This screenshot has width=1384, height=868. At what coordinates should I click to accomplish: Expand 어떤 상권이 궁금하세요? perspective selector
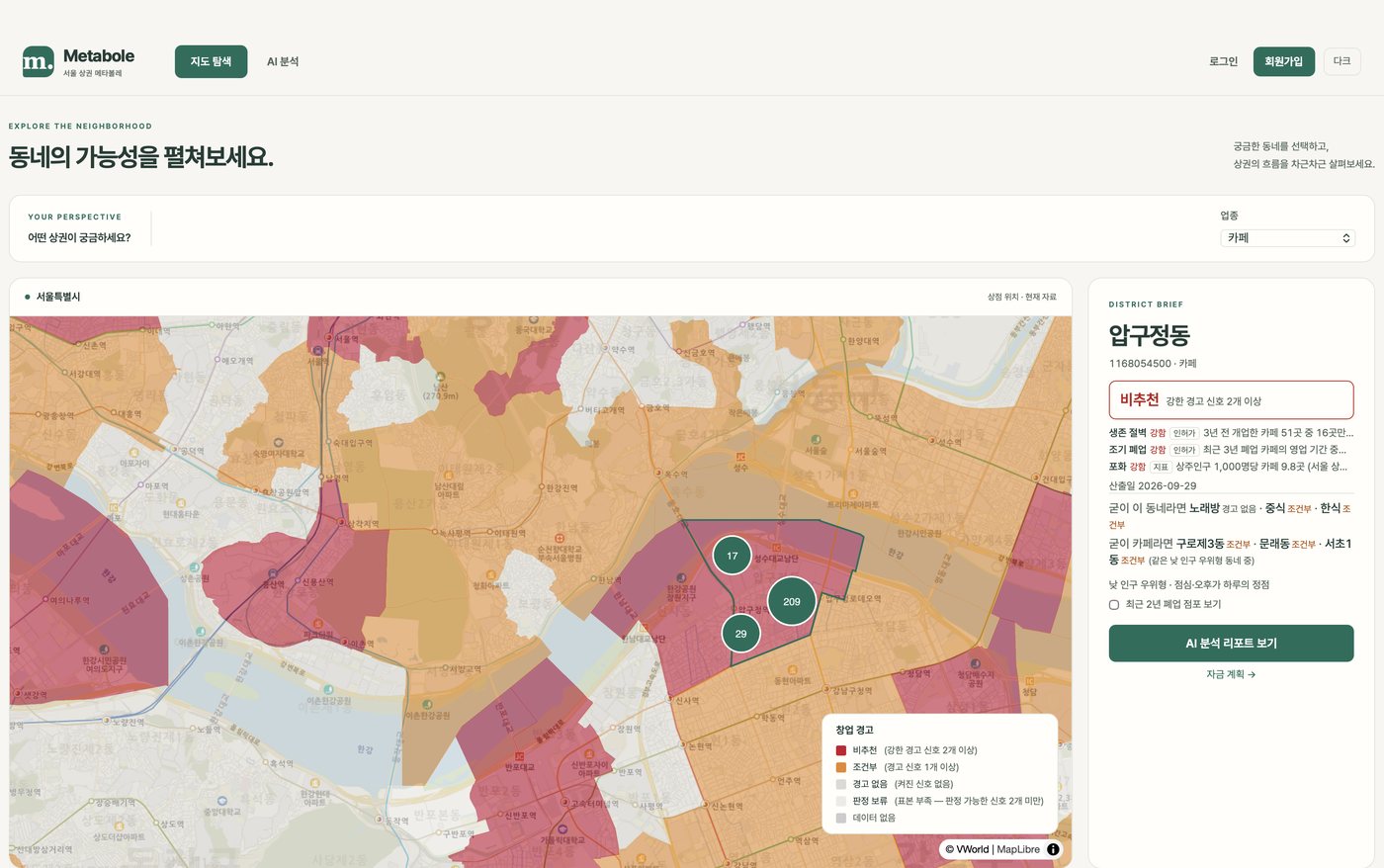click(79, 237)
